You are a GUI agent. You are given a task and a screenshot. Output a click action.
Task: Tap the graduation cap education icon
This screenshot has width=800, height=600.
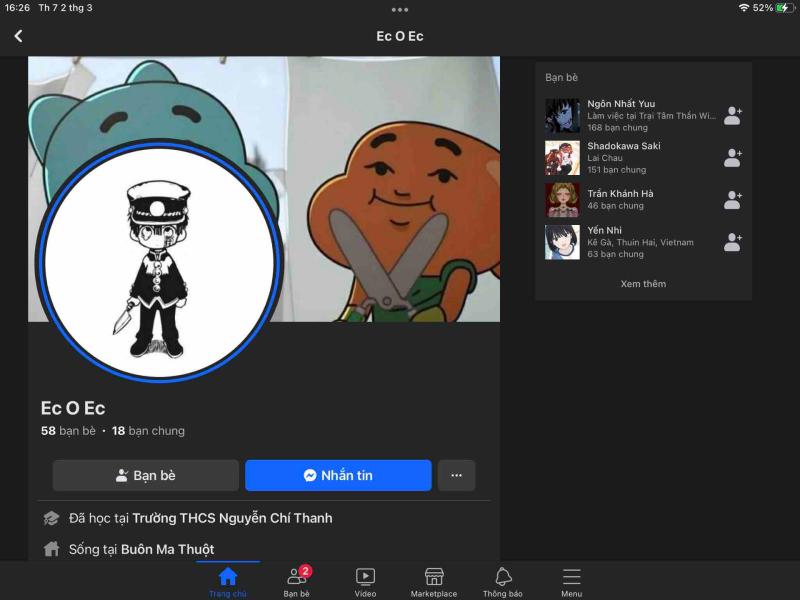pos(51,518)
